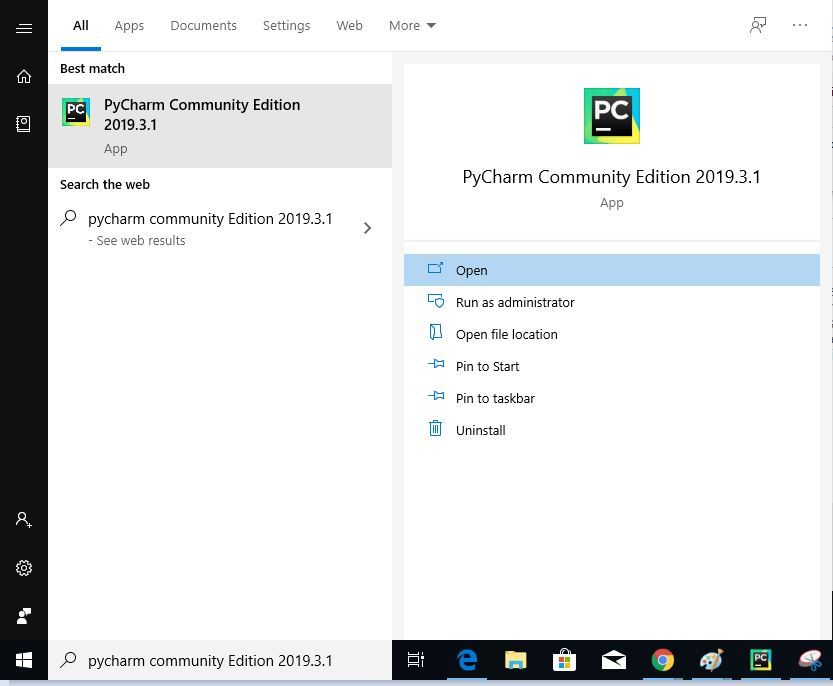Viewport: 833px width, 686px height.
Task: Click the large PyCharm logo in the details pane
Action: click(x=611, y=116)
